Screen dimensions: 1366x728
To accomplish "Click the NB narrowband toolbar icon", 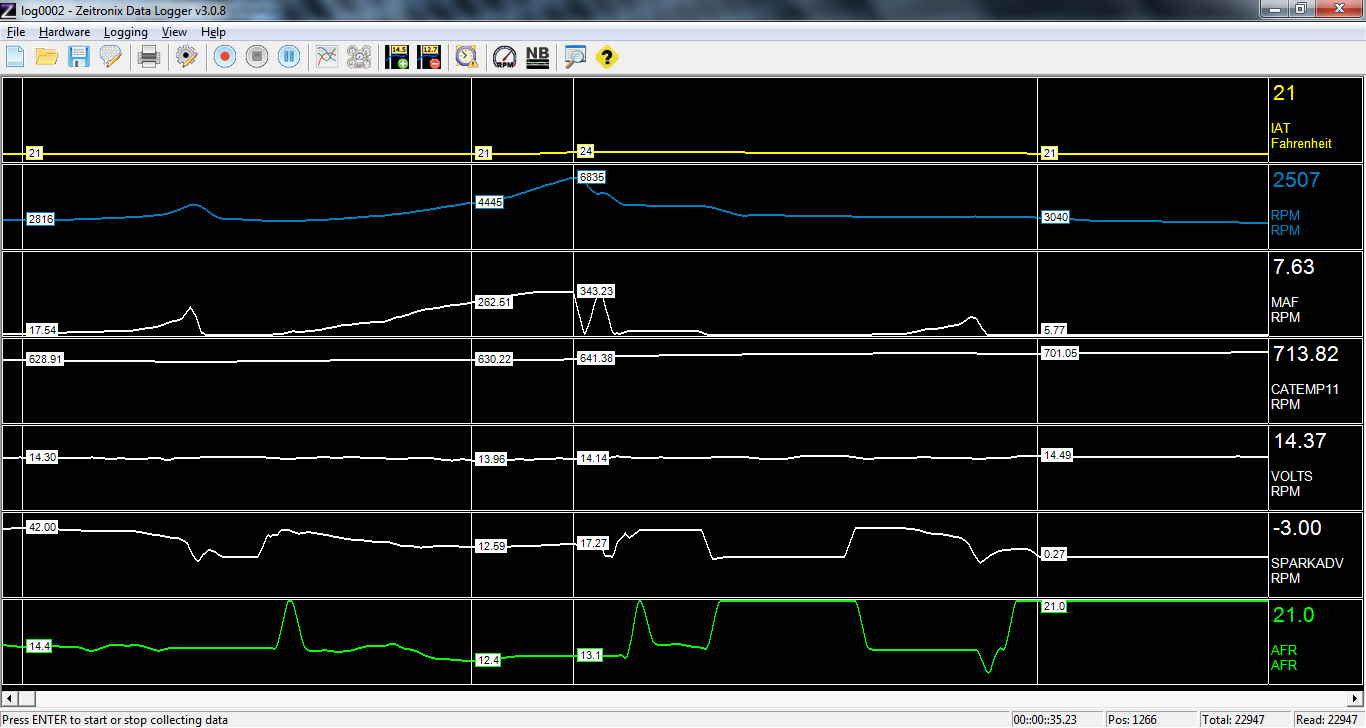I will 537,57.
